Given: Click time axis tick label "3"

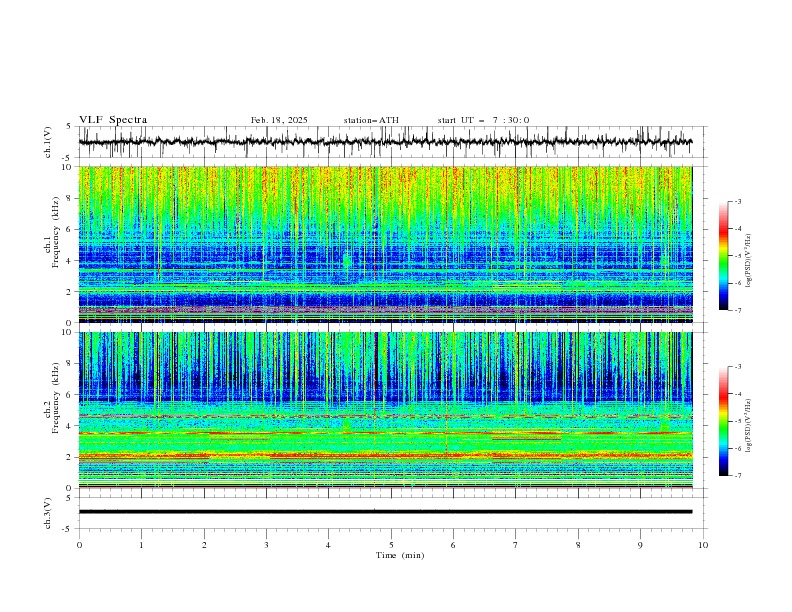Looking at the screenshot, I should 266,545.
